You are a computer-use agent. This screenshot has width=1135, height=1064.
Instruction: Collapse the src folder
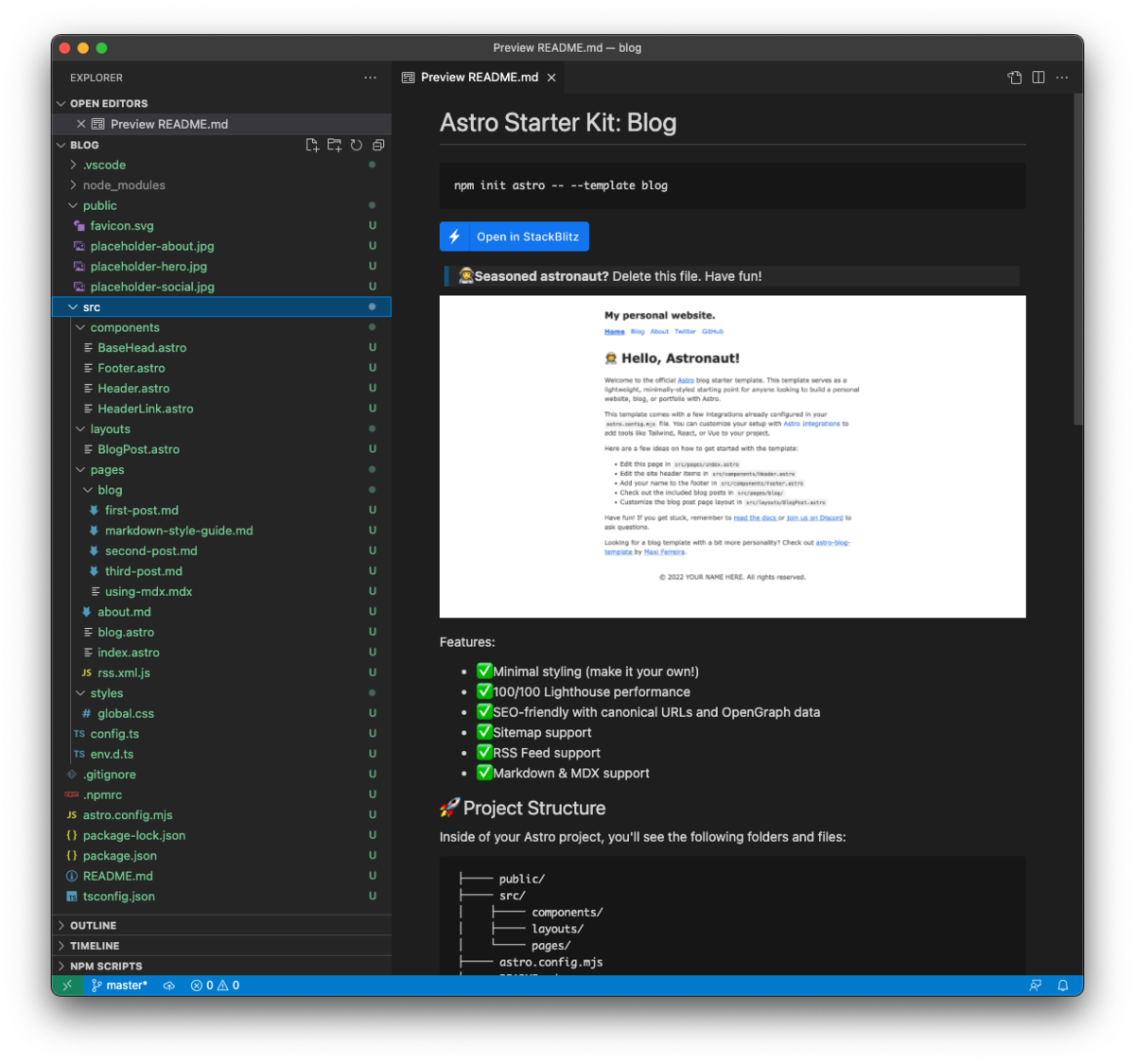tap(221, 307)
